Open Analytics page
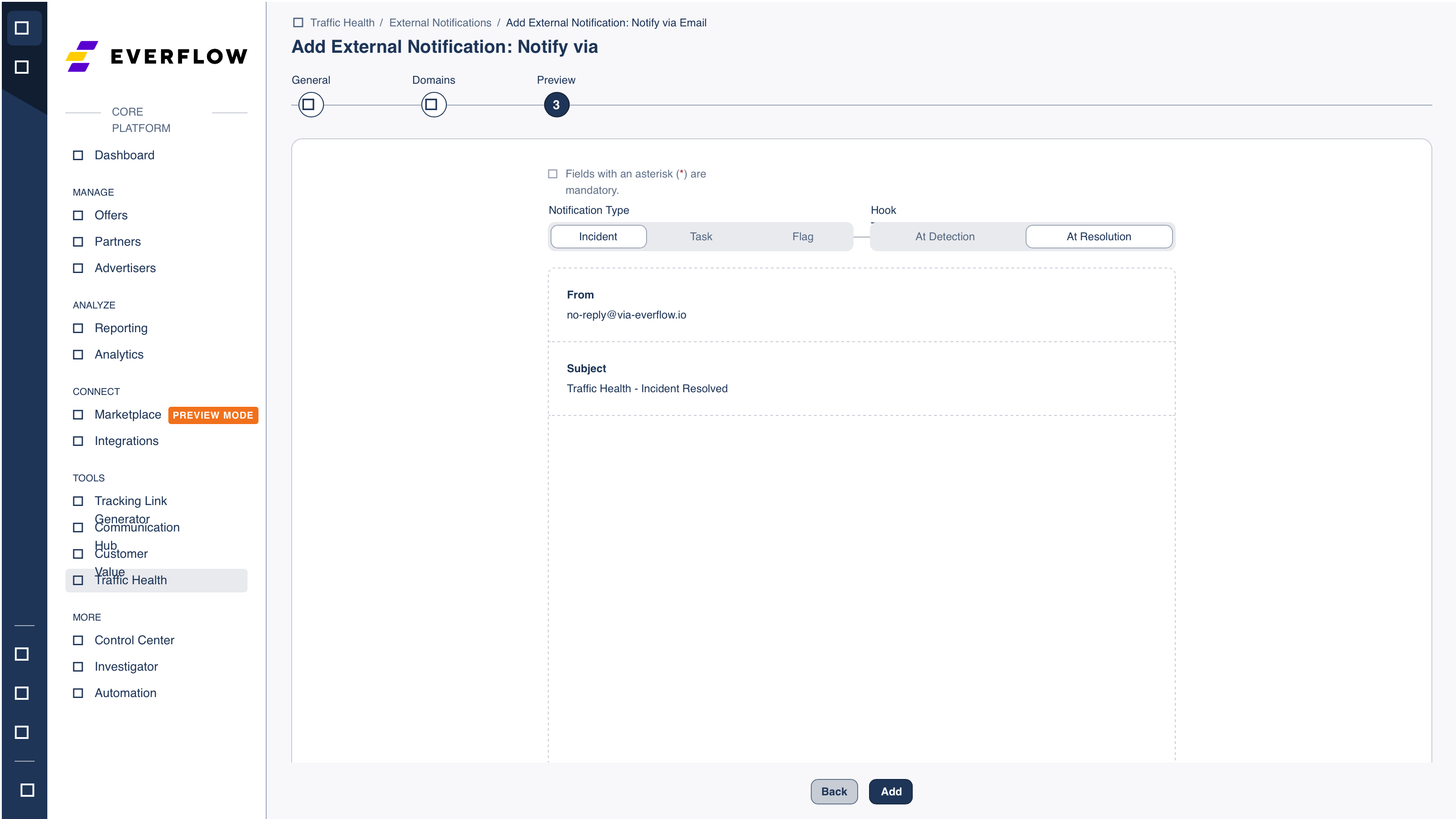This screenshot has width=1456, height=819. [x=156, y=354]
